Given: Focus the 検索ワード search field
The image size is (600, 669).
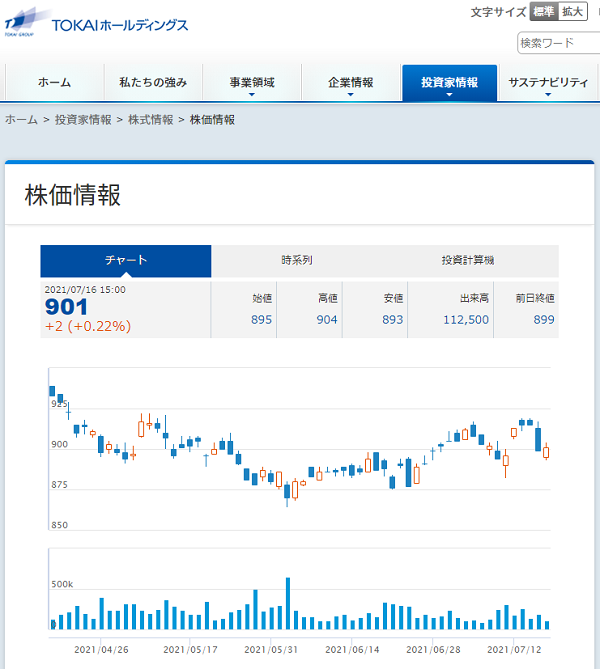Looking at the screenshot, I should click(x=559, y=43).
